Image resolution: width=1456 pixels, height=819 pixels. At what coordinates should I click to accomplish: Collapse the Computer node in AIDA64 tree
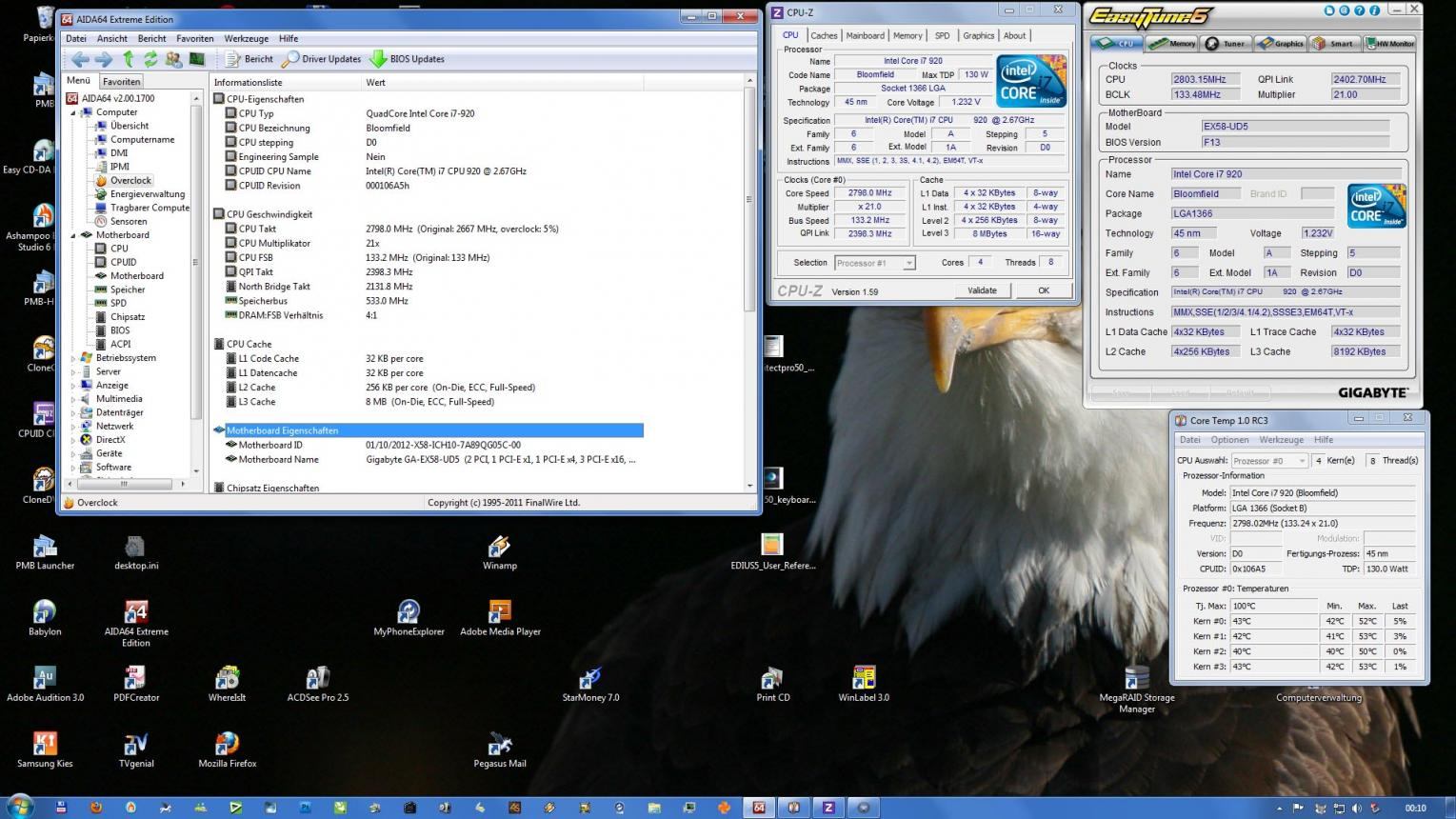click(73, 112)
